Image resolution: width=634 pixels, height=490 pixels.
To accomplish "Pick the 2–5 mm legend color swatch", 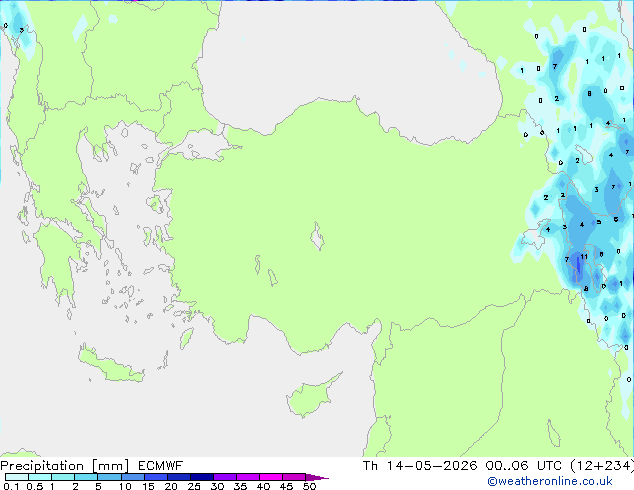I will pyautogui.click(x=86, y=477).
